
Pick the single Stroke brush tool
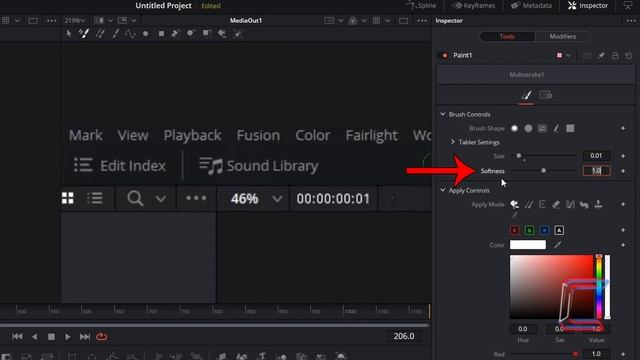point(116,33)
